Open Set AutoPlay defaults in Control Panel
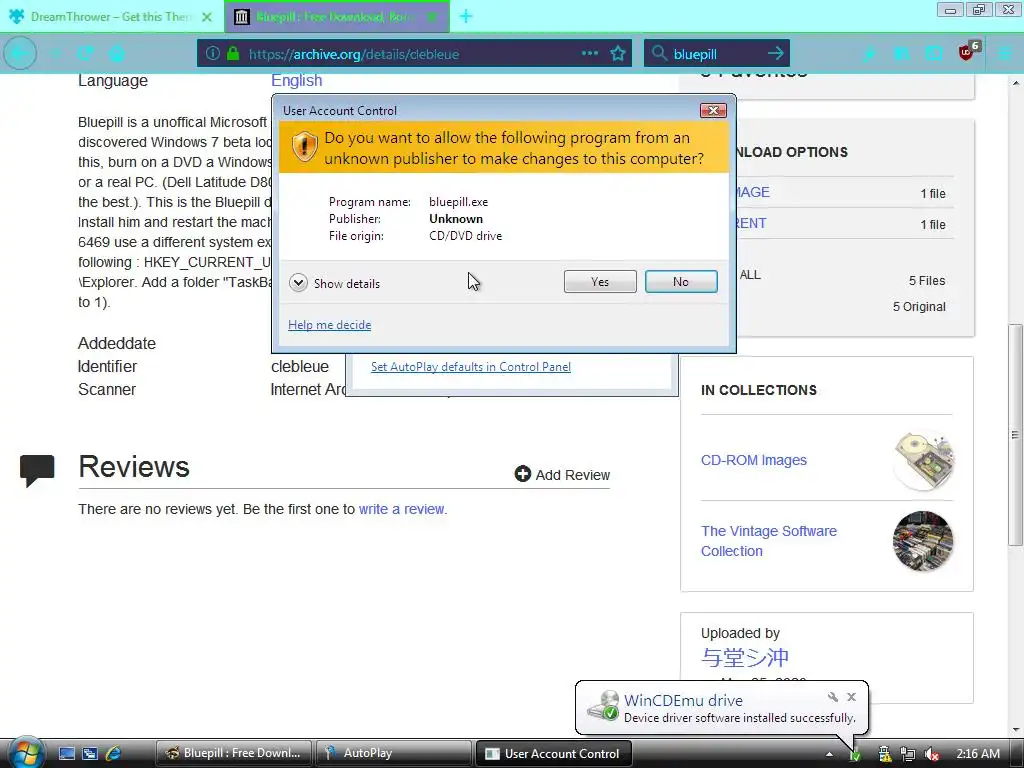This screenshot has height=768, width=1024. click(470, 366)
